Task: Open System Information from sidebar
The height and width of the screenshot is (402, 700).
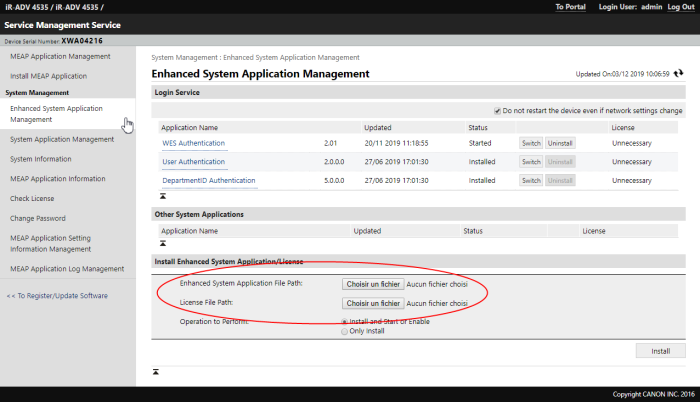Action: click(x=41, y=159)
